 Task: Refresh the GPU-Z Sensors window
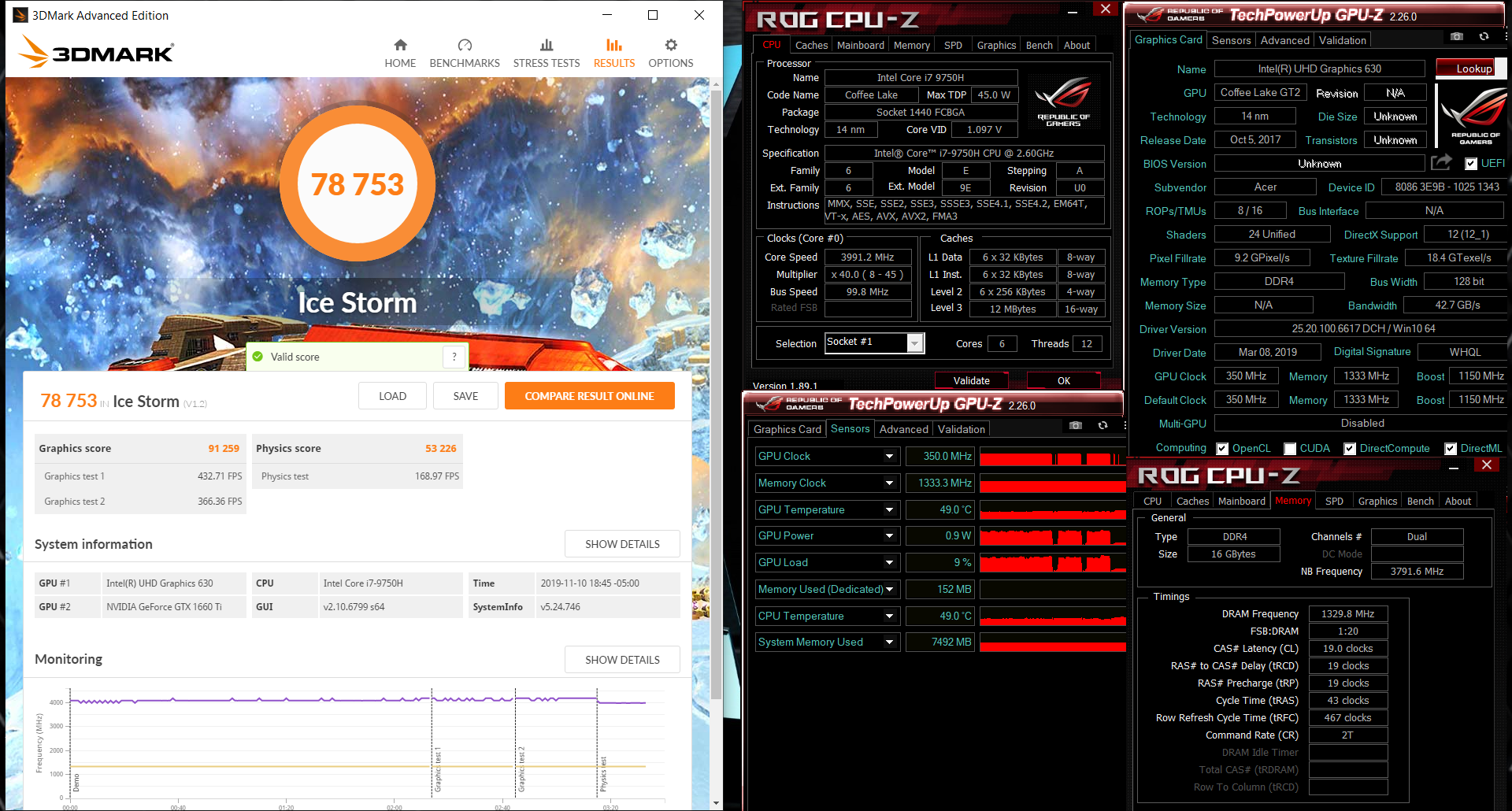click(1102, 425)
